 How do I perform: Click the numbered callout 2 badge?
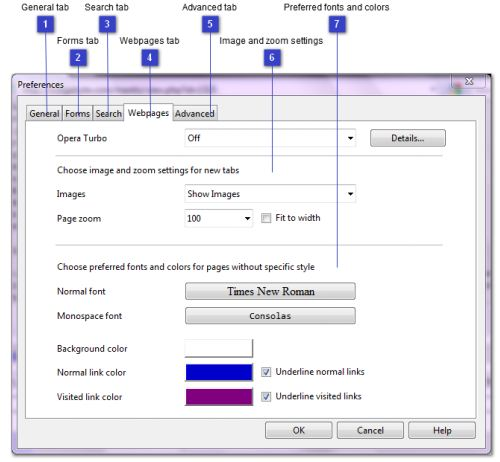78,58
